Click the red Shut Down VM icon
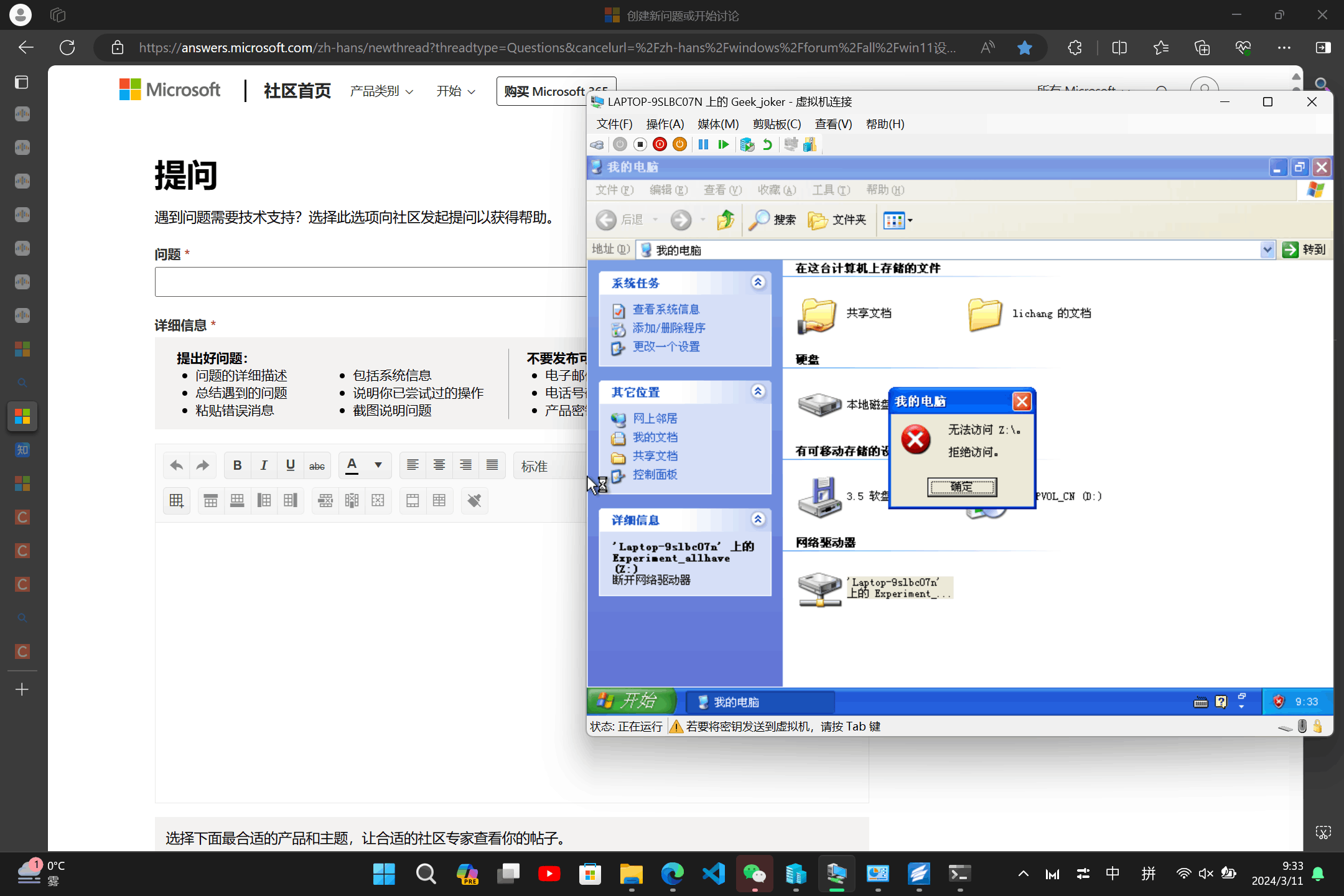Image resolution: width=1344 pixels, height=896 pixels. tap(660, 144)
